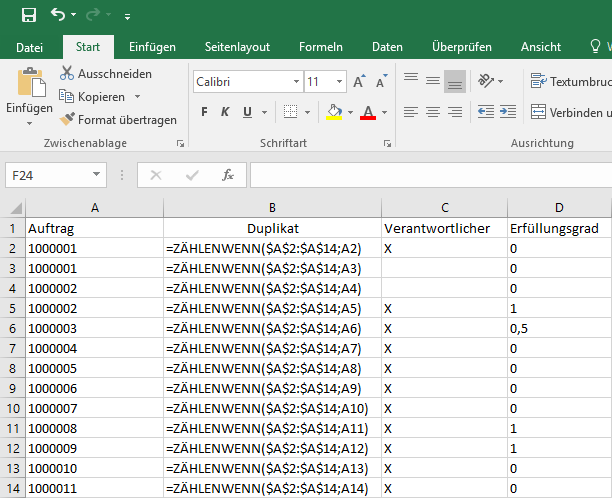This screenshot has width=612, height=498.
Task: Click into the formula bar input
Action: point(431,175)
